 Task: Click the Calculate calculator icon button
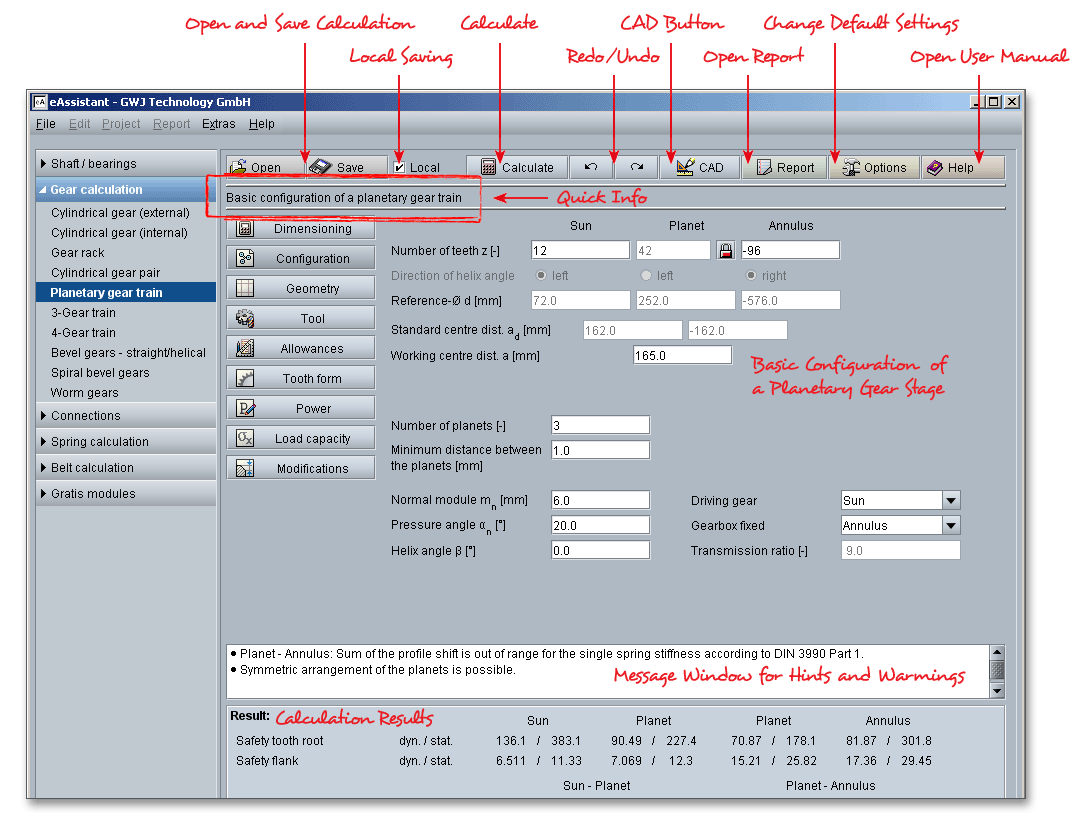coord(516,168)
